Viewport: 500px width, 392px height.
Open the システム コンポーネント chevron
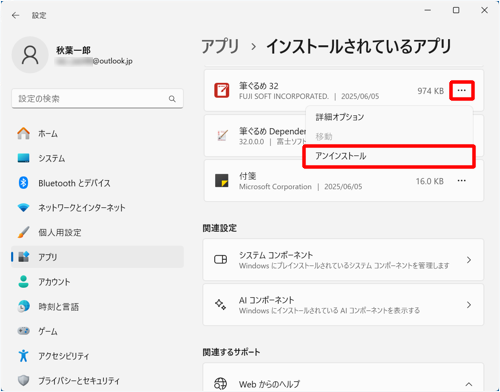(x=469, y=260)
